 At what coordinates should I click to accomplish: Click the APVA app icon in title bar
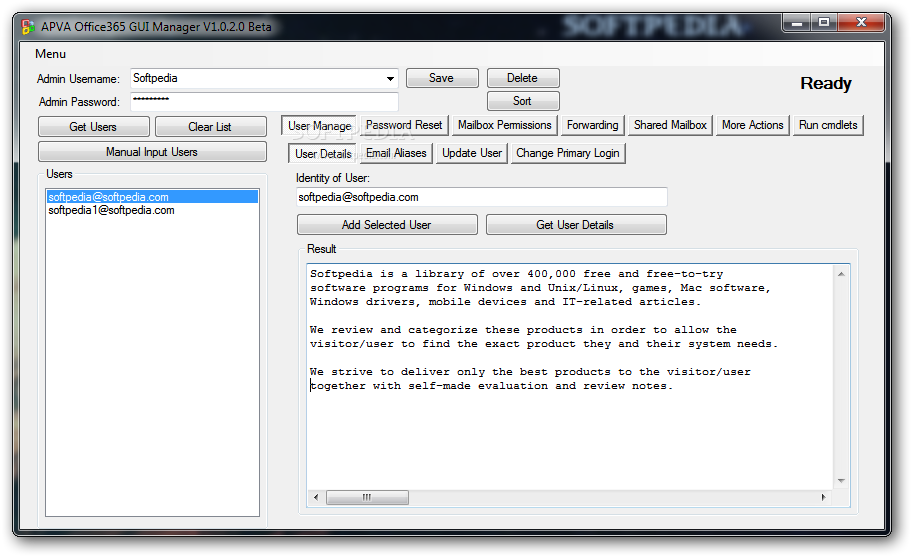[28, 27]
